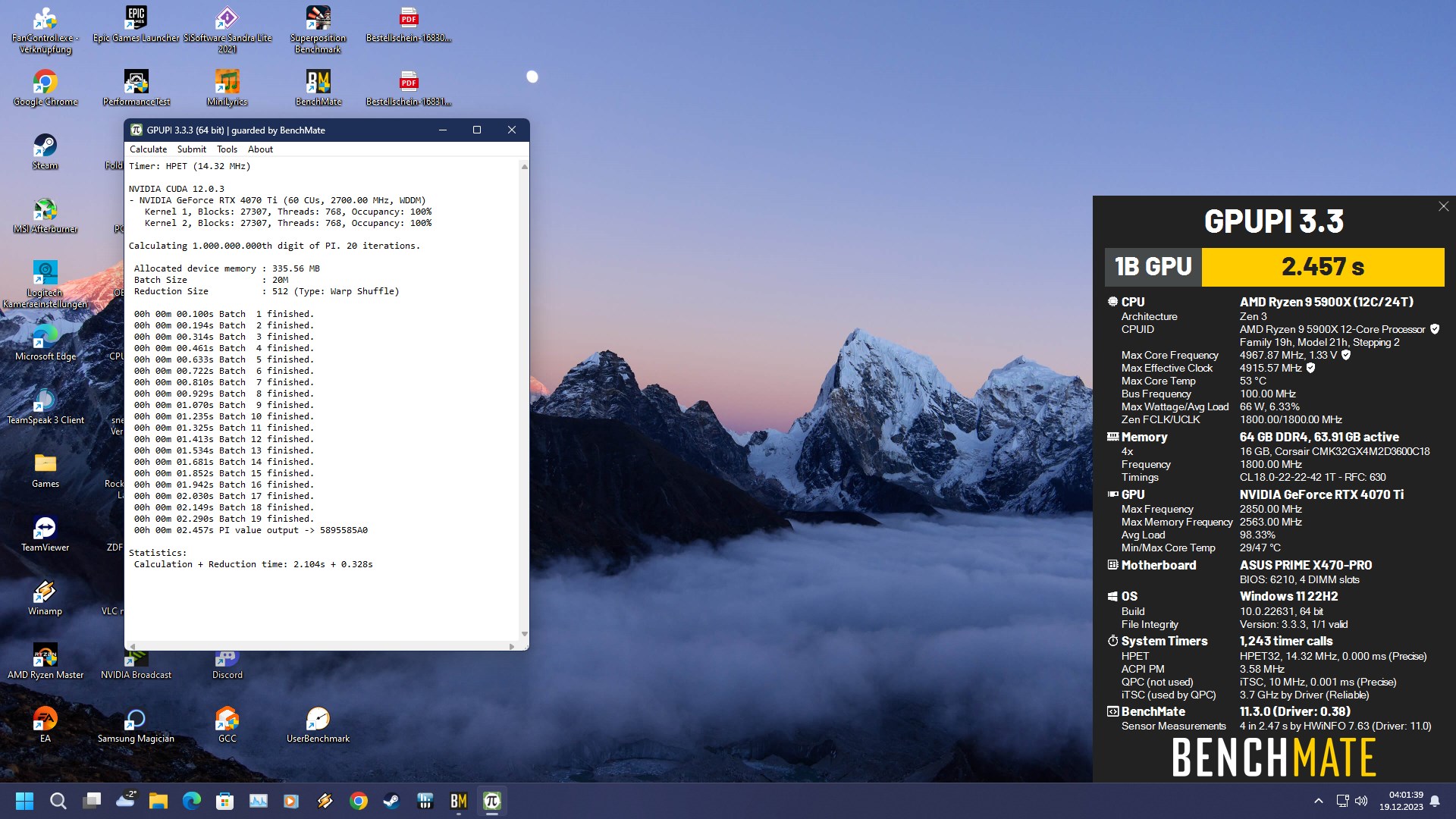1456x819 pixels.
Task: Open Superposition Benchmark shortcut
Action: tap(318, 30)
